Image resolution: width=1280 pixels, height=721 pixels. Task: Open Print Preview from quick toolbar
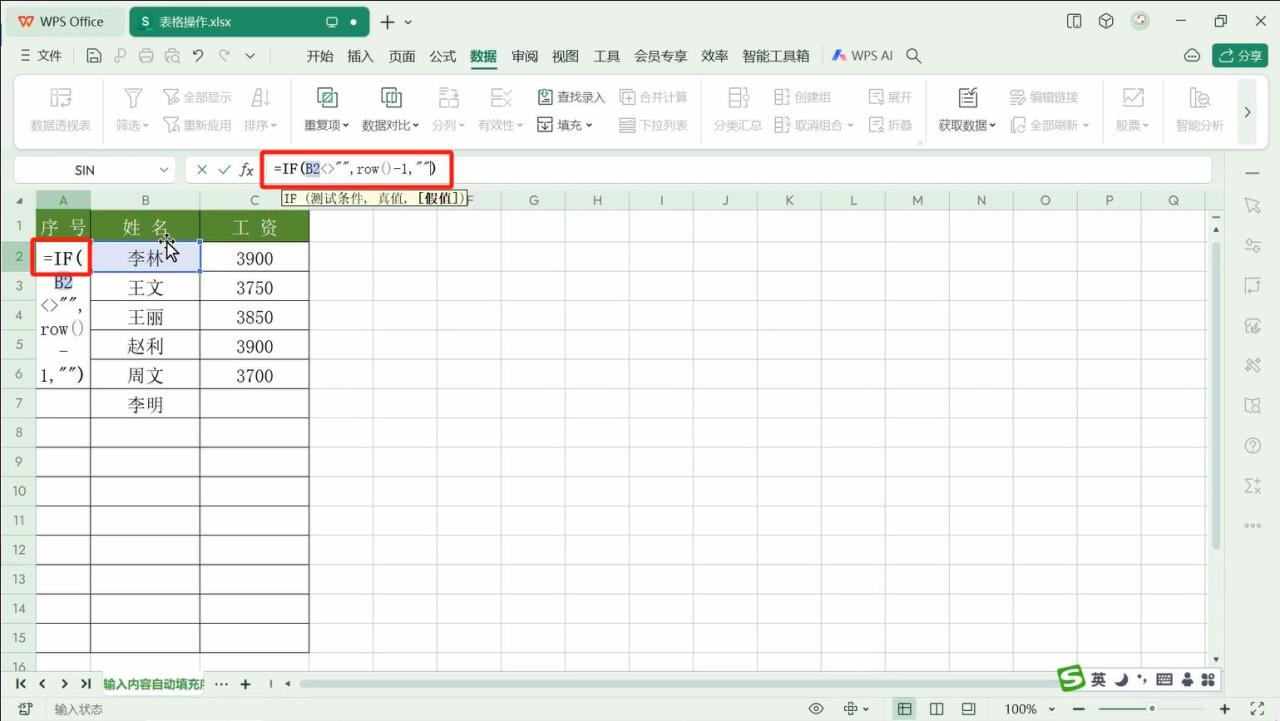coord(173,56)
